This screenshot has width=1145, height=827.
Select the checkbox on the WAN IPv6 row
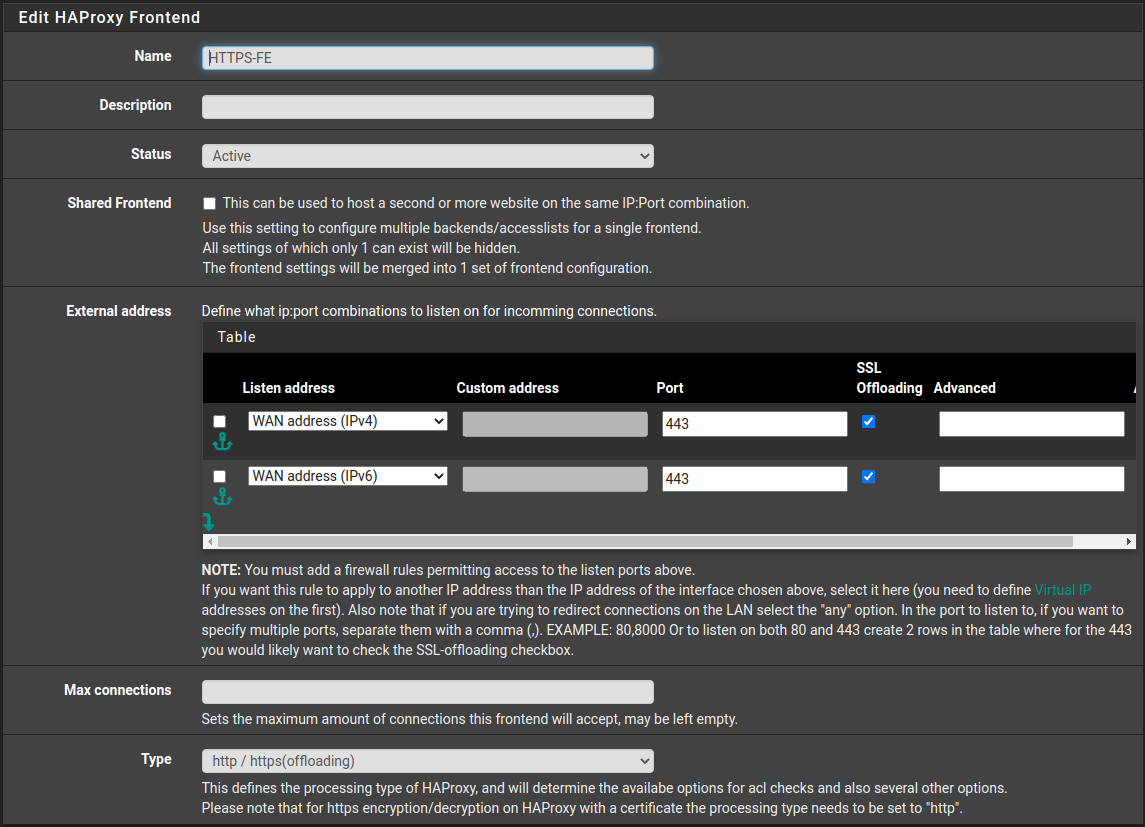click(x=219, y=476)
